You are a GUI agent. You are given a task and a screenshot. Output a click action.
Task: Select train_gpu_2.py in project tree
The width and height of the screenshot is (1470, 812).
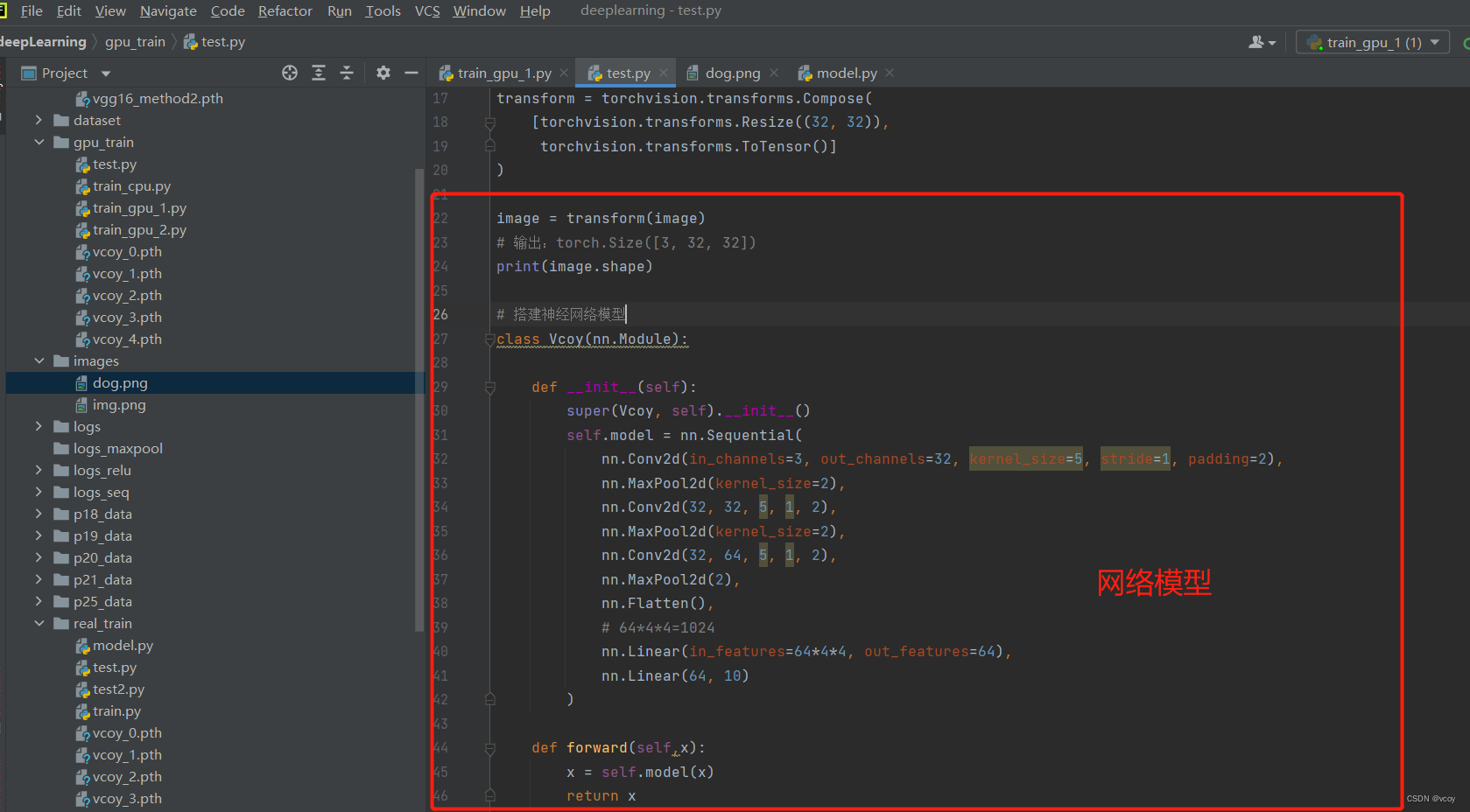pyautogui.click(x=139, y=229)
